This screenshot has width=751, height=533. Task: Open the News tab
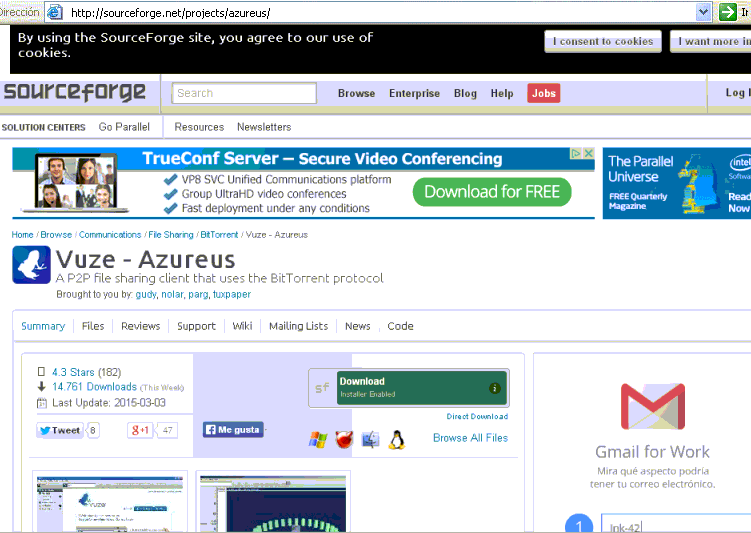click(358, 326)
